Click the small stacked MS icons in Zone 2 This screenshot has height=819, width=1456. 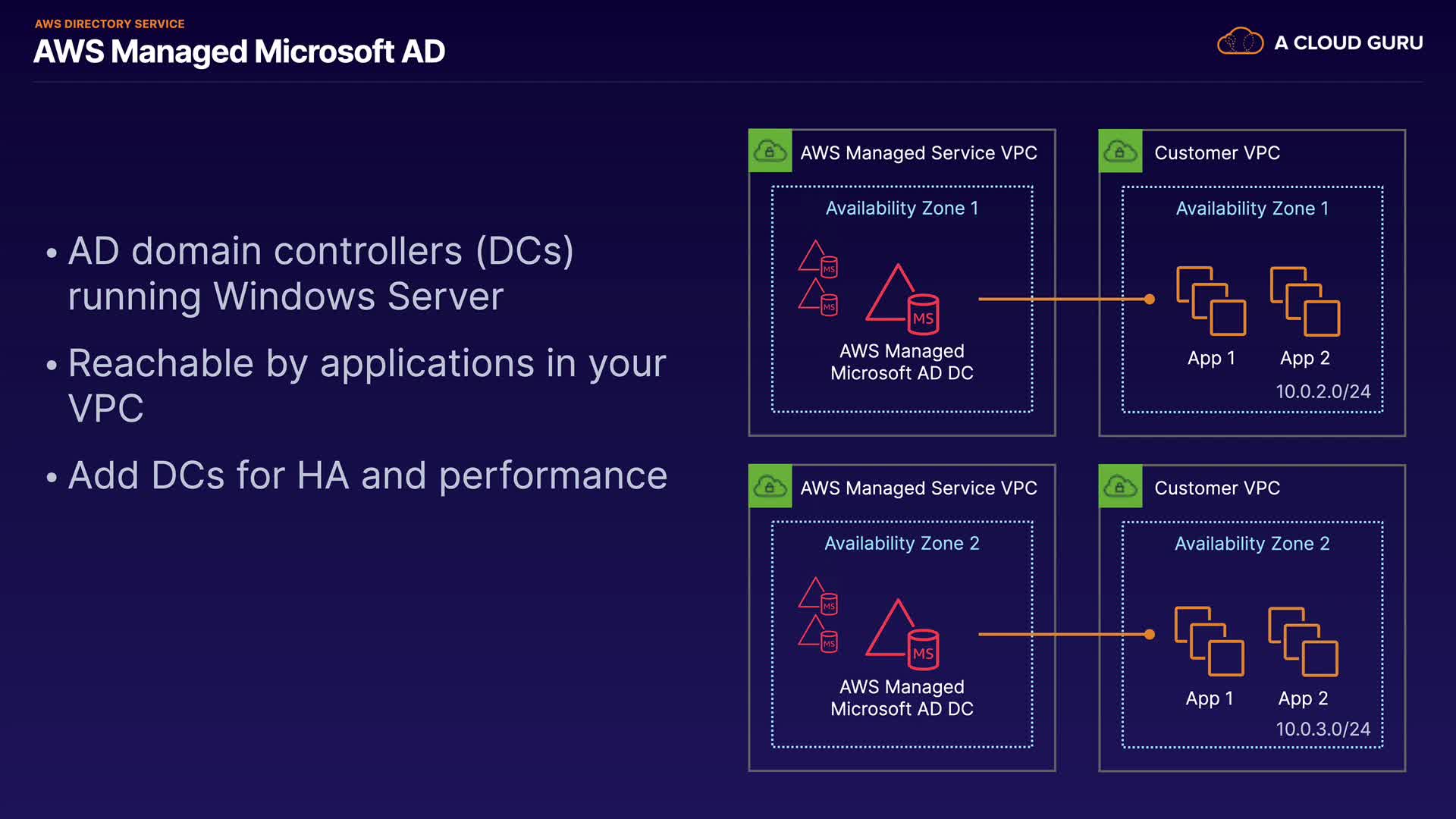click(817, 614)
